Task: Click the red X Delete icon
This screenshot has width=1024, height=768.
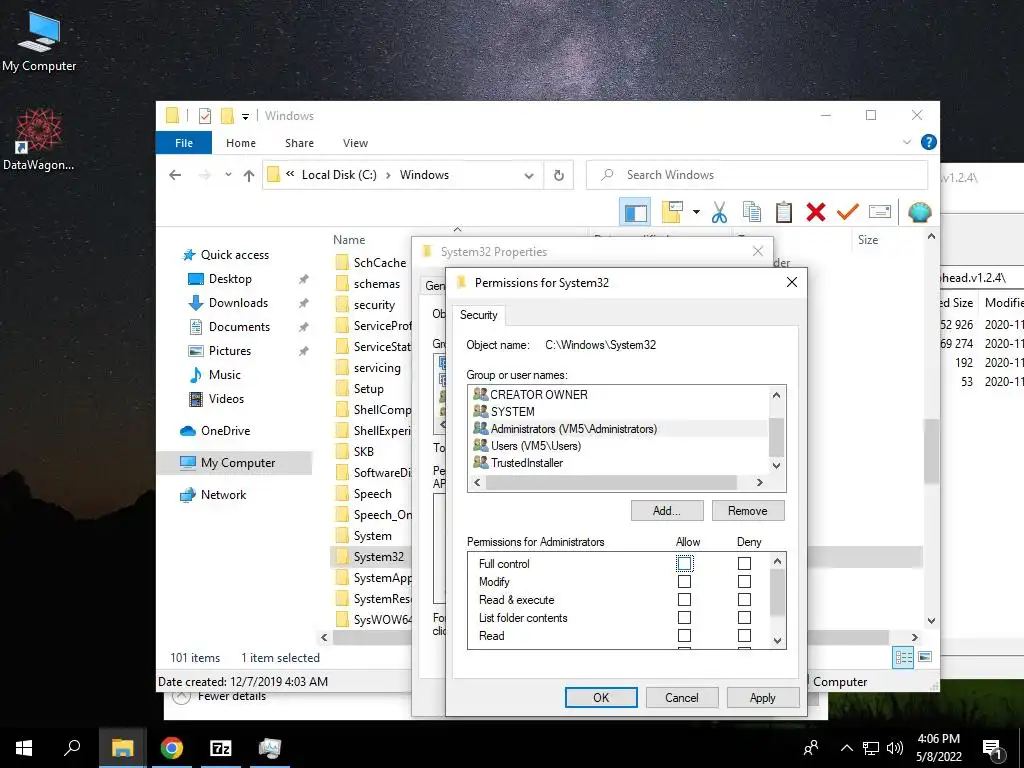Action: (x=816, y=212)
